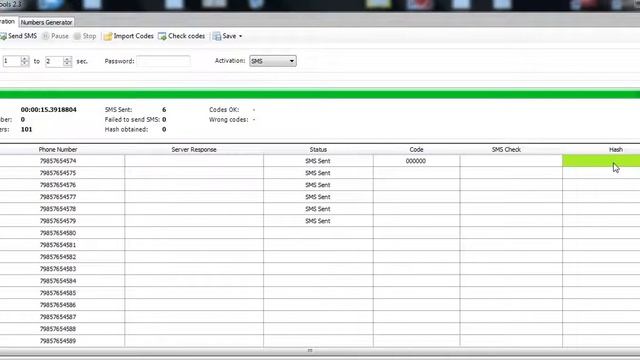The image size is (640, 360).
Task: Select phone number 79857654588
Action: tap(58, 329)
